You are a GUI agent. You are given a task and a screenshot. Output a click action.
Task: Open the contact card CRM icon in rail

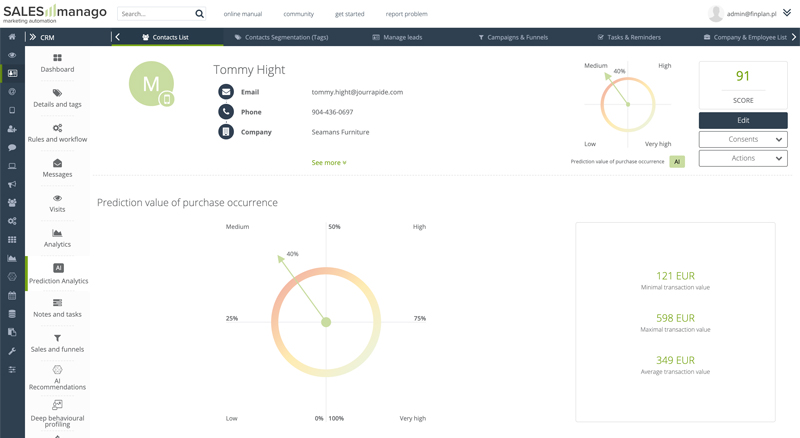pos(12,74)
